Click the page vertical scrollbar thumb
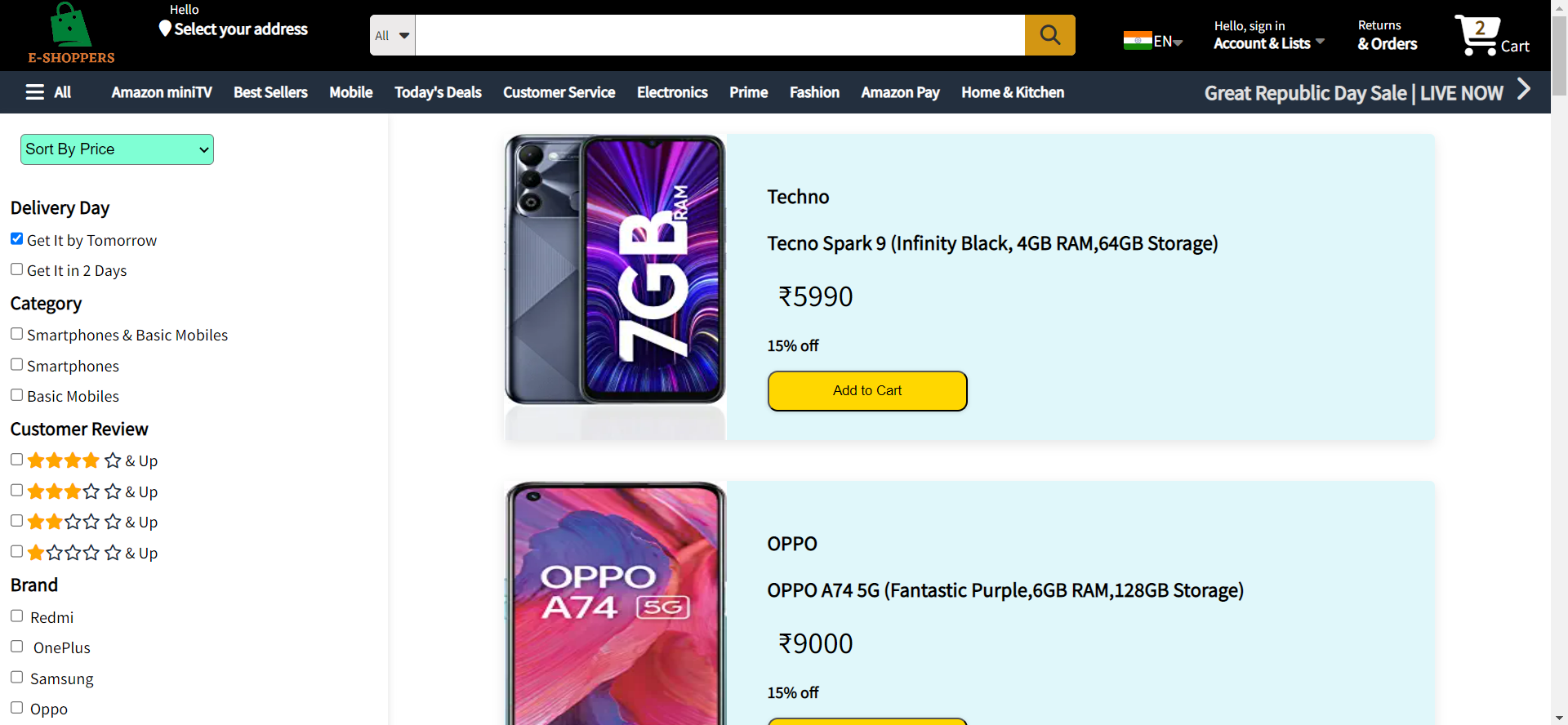The width and height of the screenshot is (1568, 725). click(1559, 57)
